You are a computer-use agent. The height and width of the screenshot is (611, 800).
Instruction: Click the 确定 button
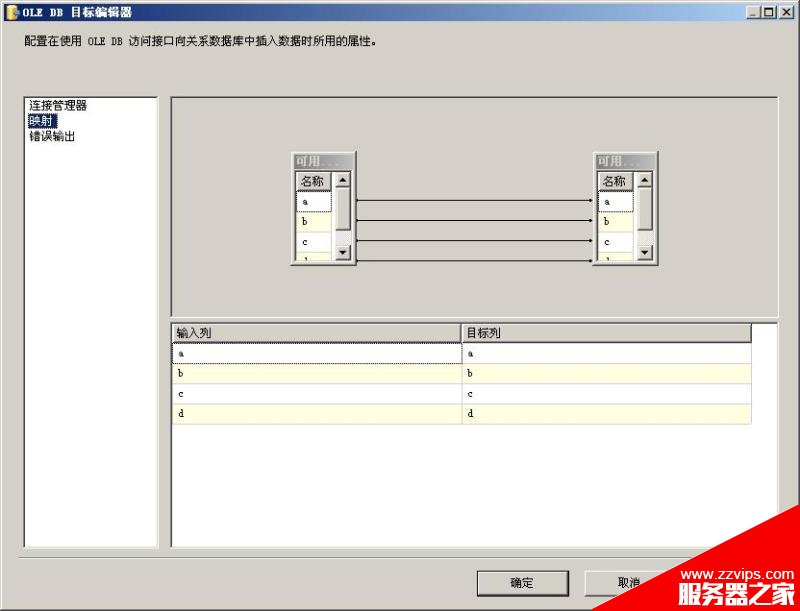[522, 582]
